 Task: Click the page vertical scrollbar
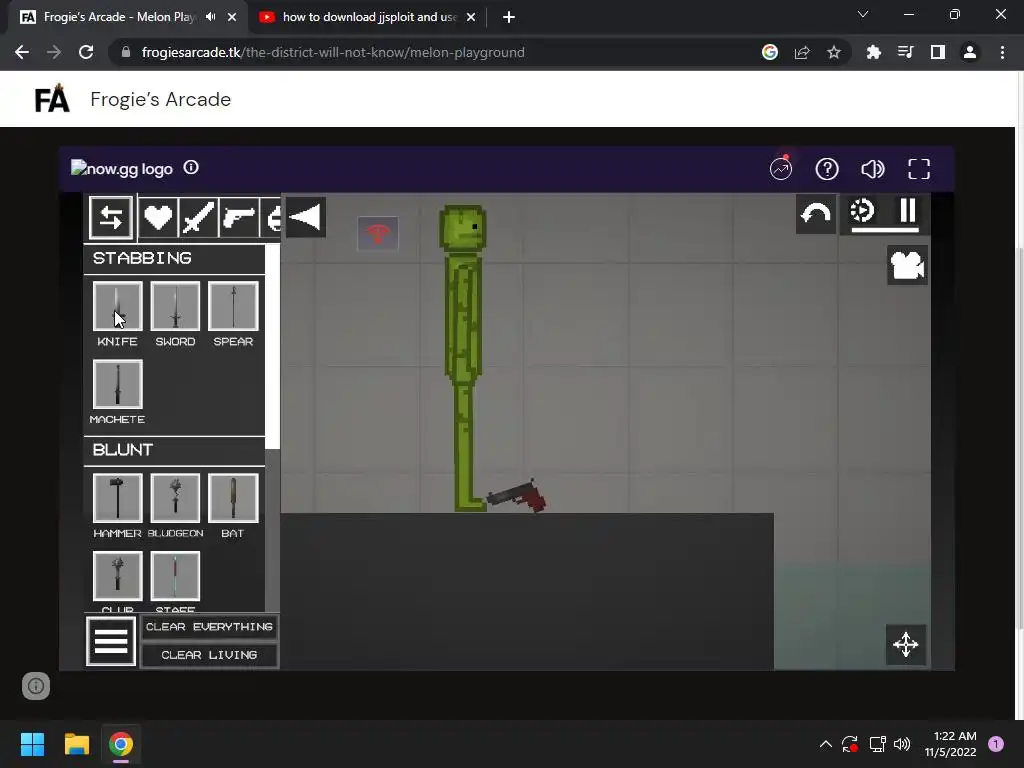coord(1020,439)
